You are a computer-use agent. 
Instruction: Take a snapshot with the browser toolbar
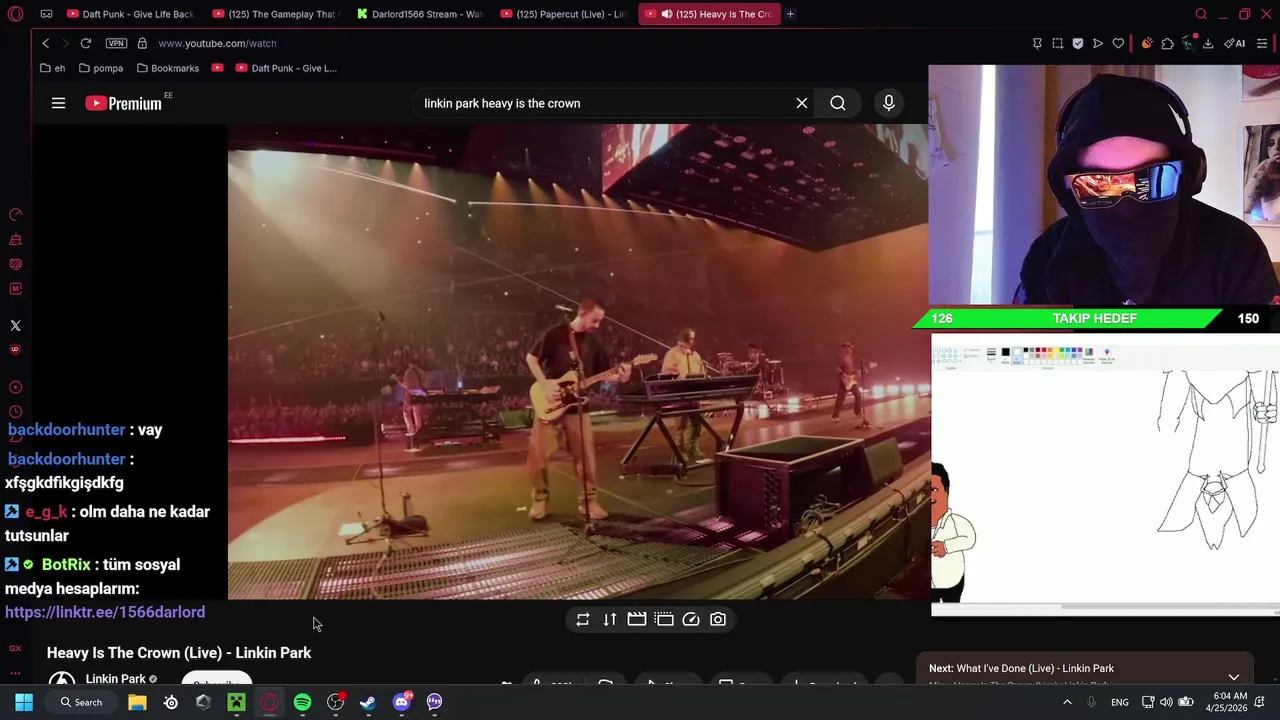click(1057, 43)
